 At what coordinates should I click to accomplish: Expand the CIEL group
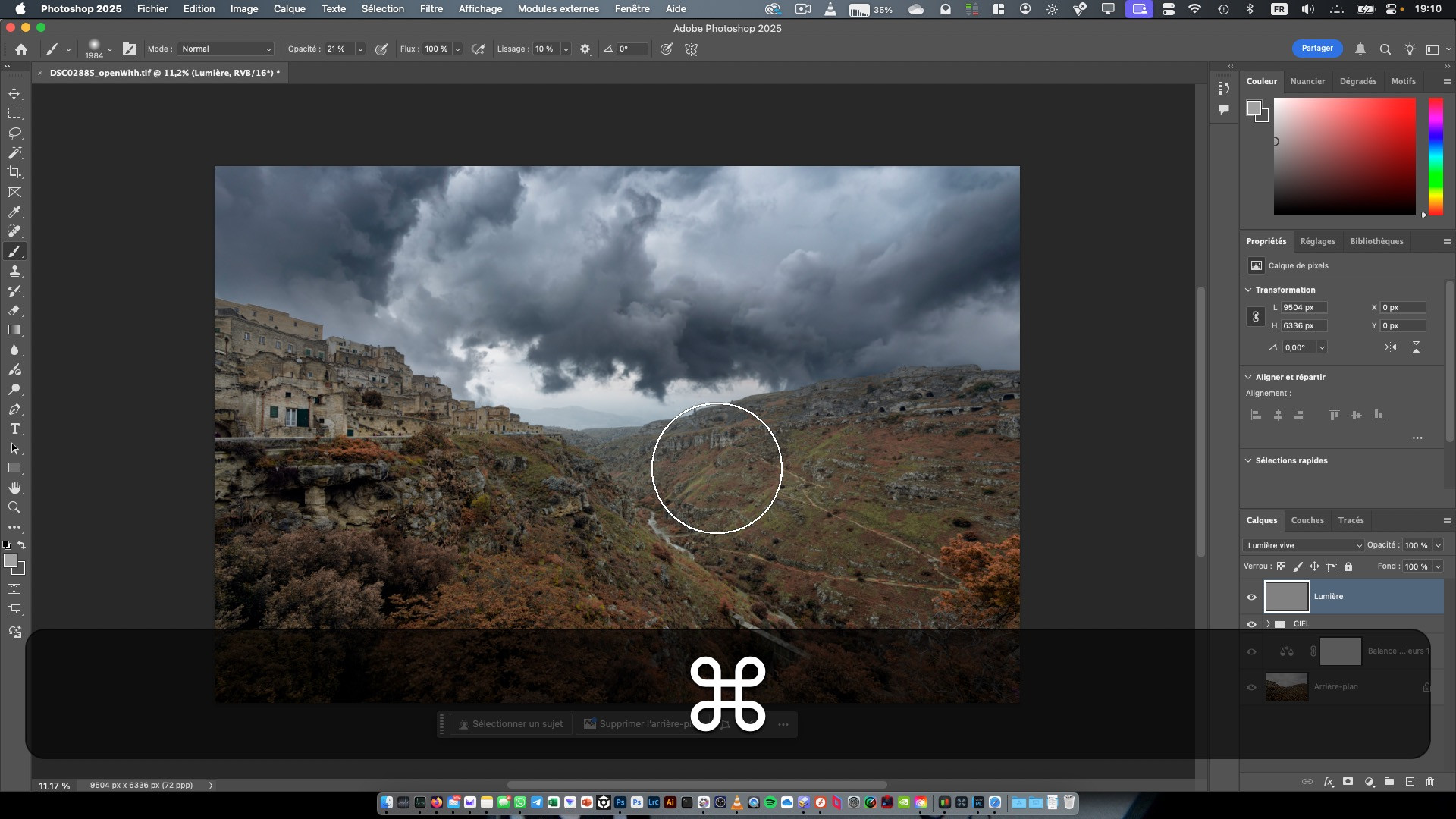click(x=1268, y=624)
